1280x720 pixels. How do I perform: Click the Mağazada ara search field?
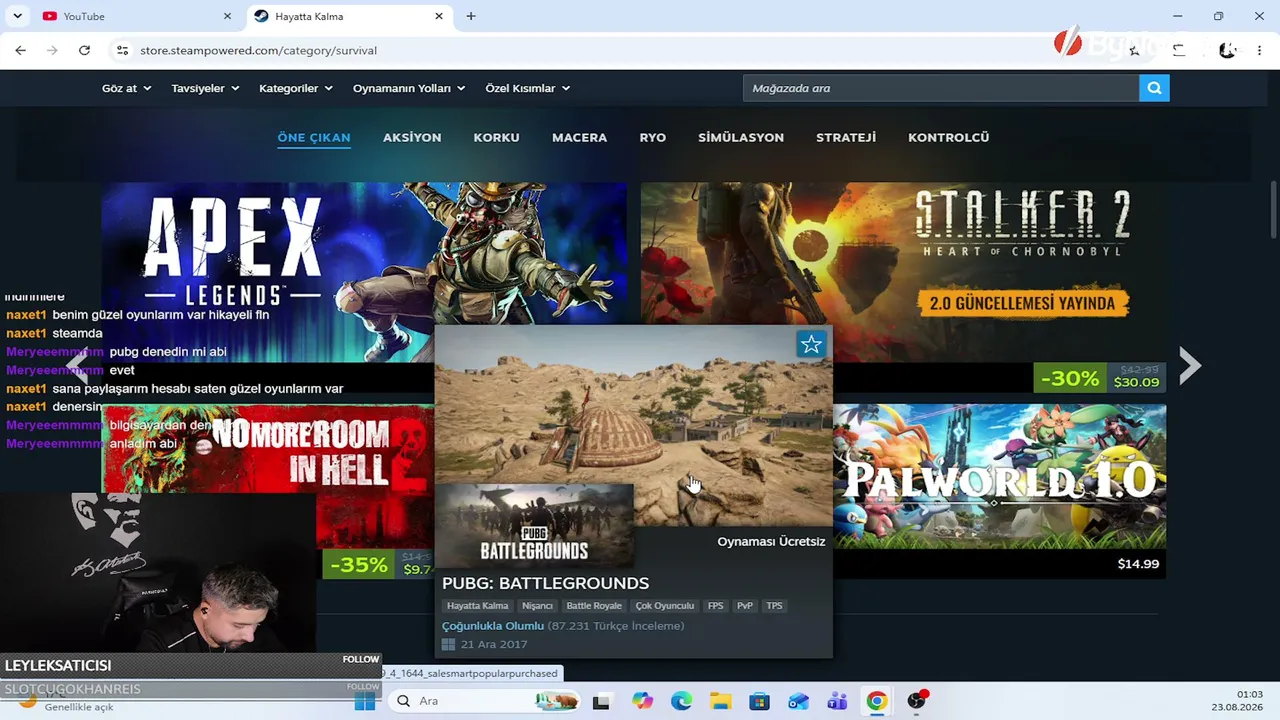point(941,88)
